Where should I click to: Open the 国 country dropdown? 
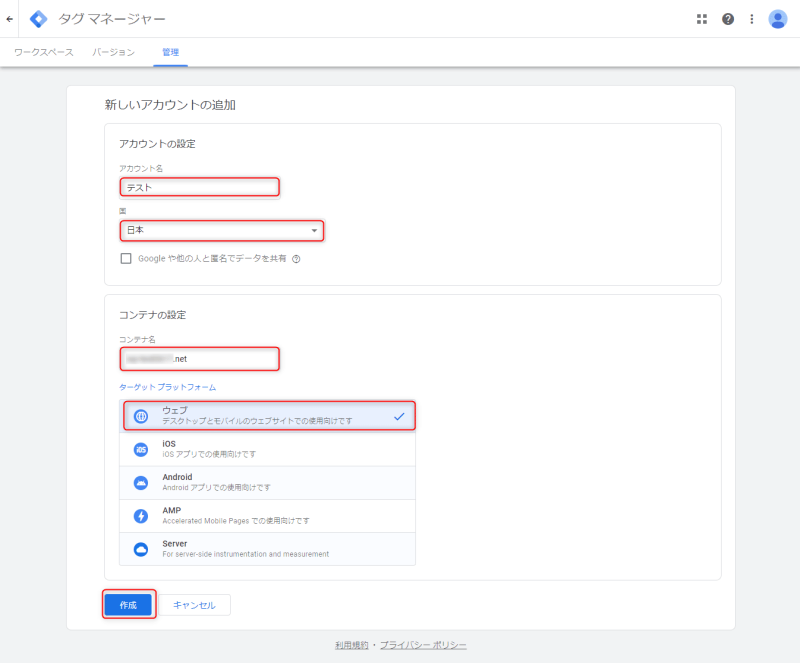point(313,230)
